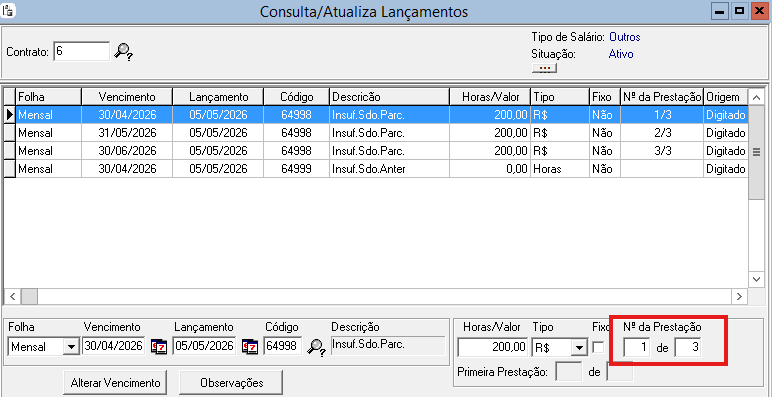Click the Origem column header
The height and width of the screenshot is (397, 772).
point(726,97)
